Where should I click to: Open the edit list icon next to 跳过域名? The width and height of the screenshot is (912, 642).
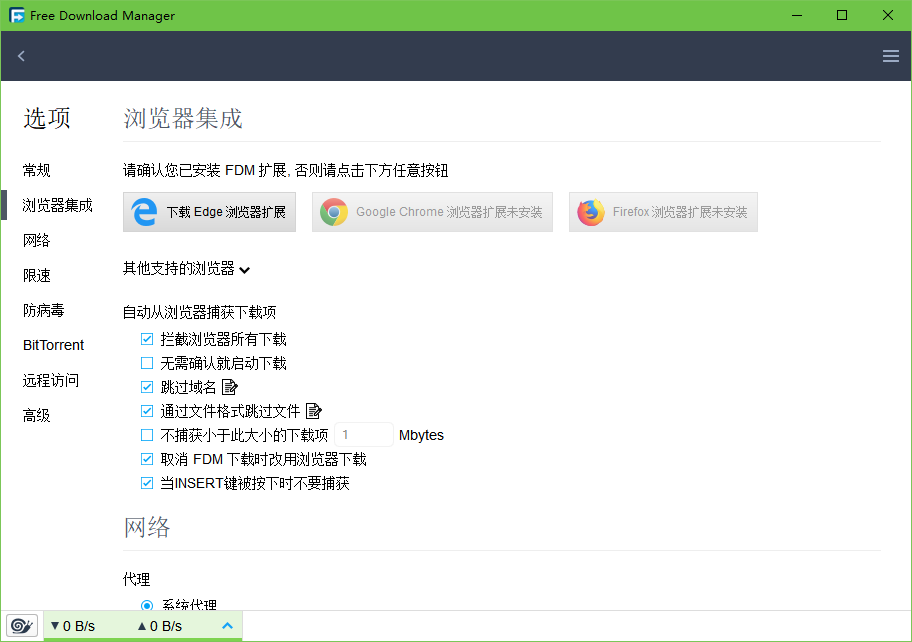coord(230,387)
